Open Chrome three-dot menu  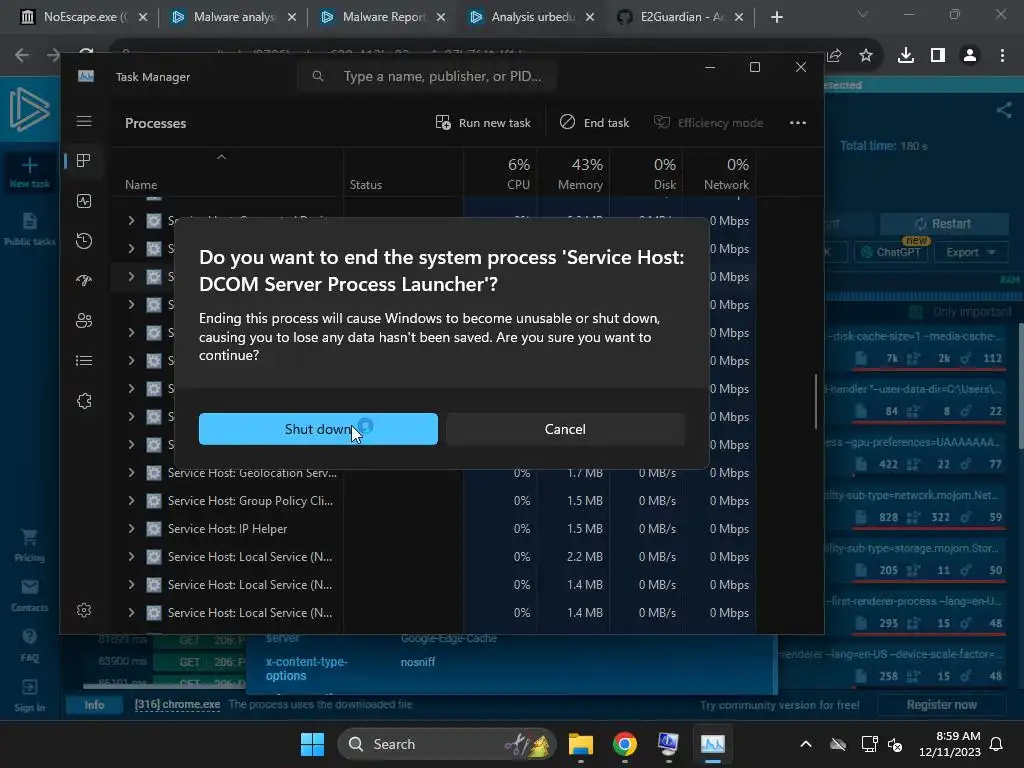[1002, 56]
